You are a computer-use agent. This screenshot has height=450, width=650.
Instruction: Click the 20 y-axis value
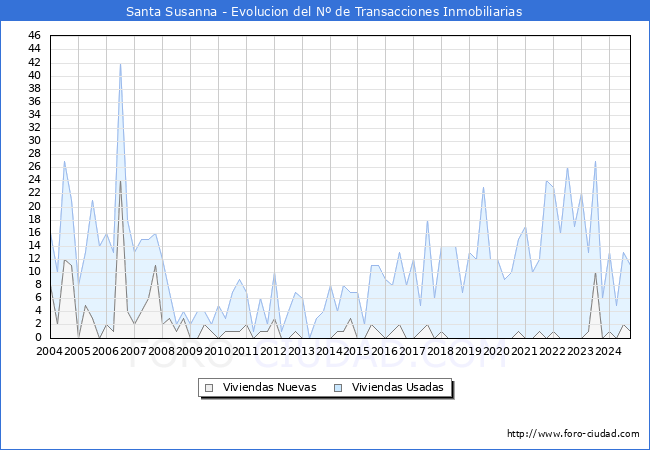[34, 206]
